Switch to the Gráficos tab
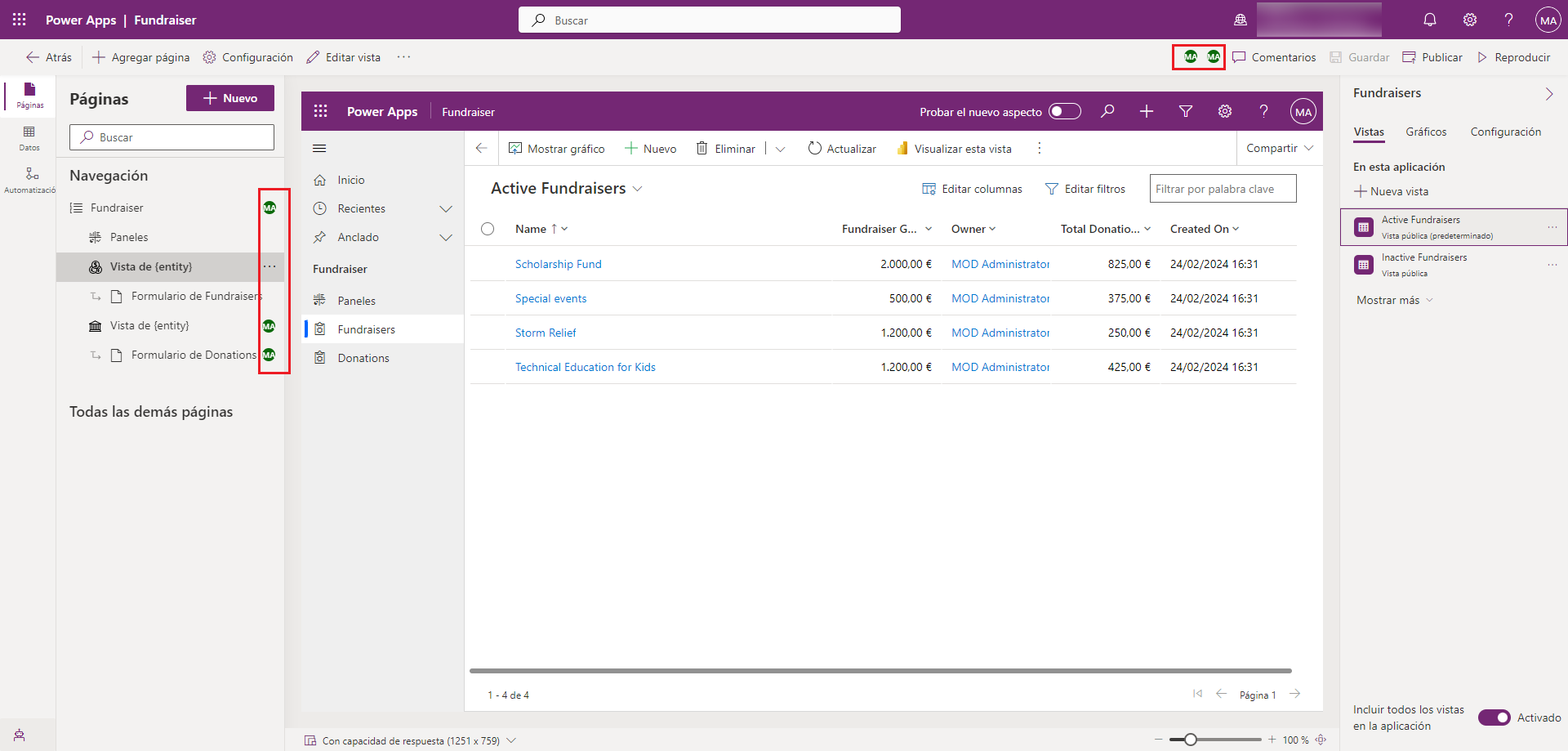Image resolution: width=1568 pixels, height=751 pixels. tap(1426, 132)
